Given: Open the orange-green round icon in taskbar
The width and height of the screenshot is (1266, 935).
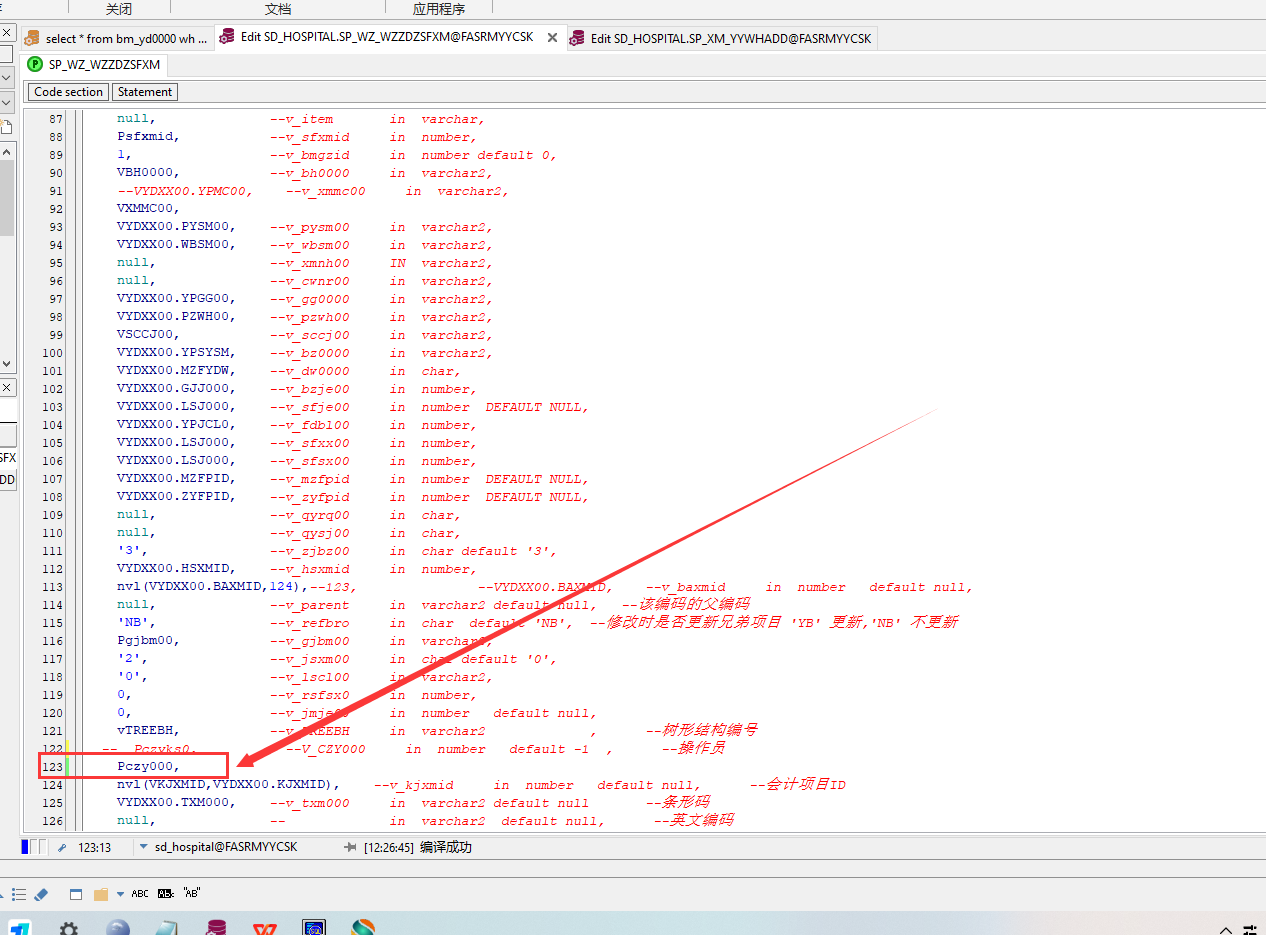Looking at the screenshot, I should coord(363,928).
